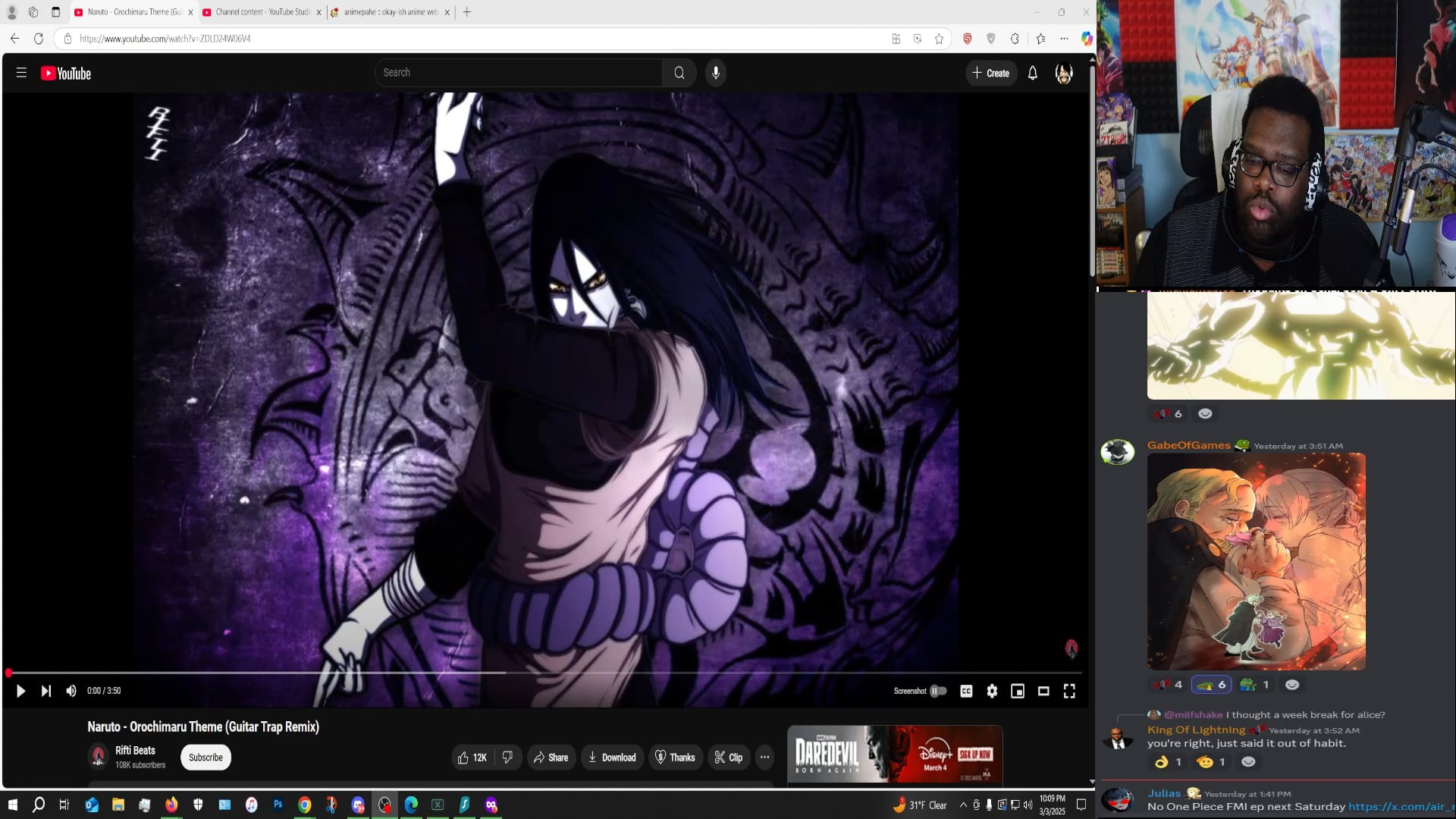Open YouTube account avatar menu

click(x=1064, y=74)
